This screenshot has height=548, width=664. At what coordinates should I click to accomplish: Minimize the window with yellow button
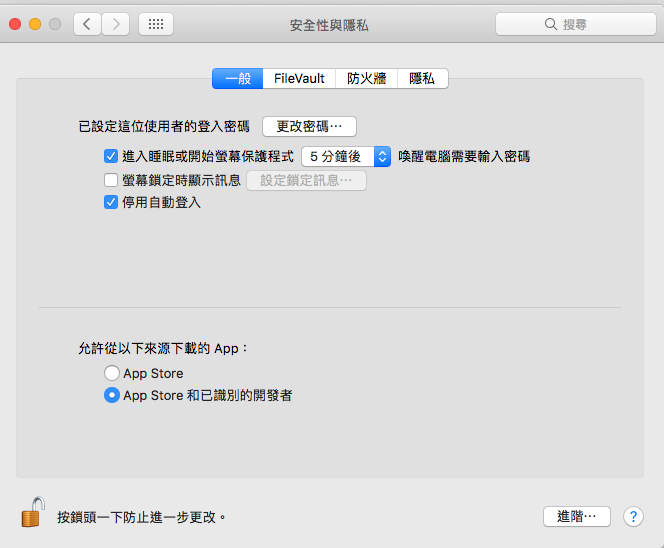(35, 24)
